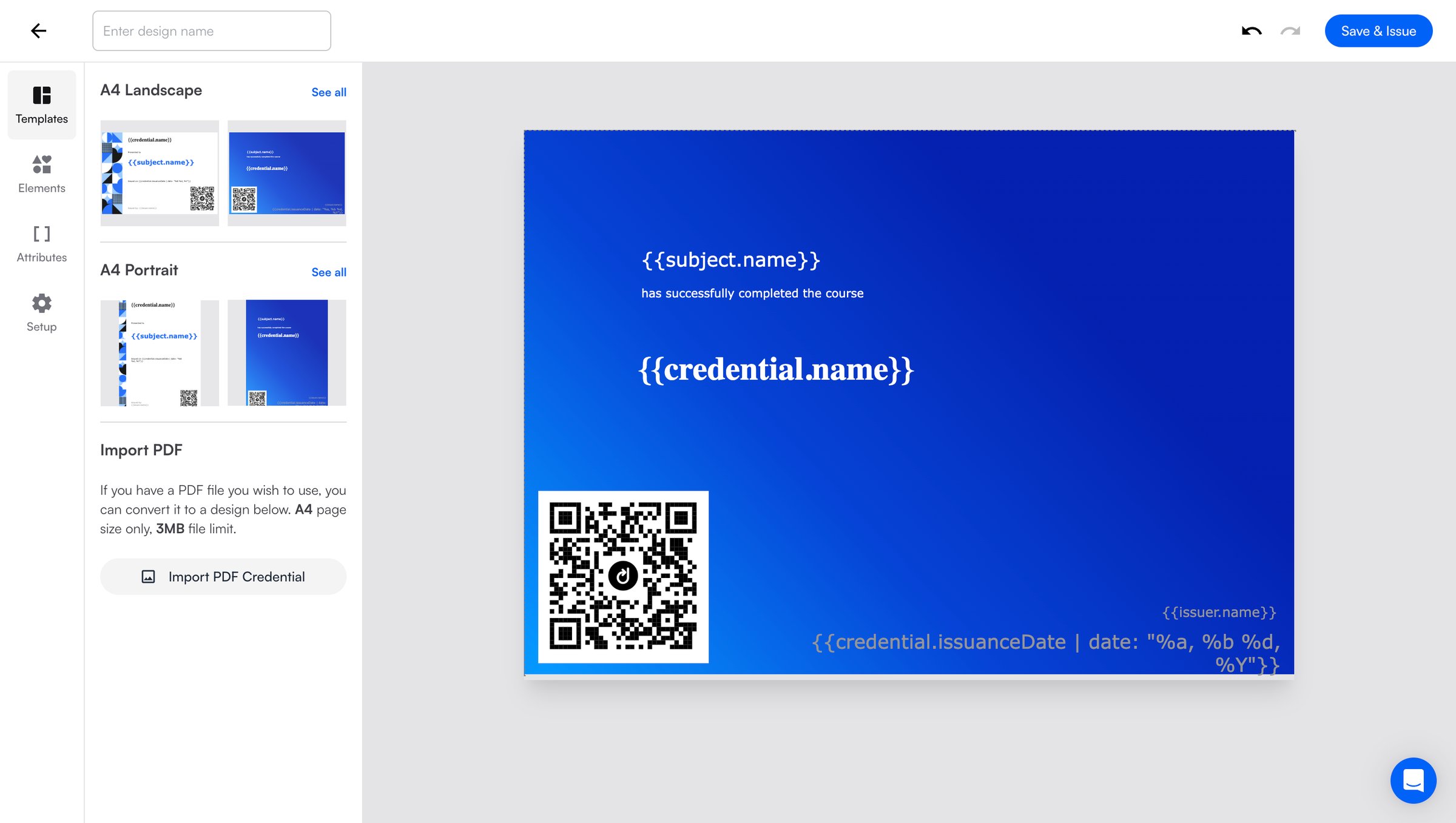This screenshot has width=1456, height=823.
Task: Select the blue gradient A4 Landscape template
Action: 287,173
